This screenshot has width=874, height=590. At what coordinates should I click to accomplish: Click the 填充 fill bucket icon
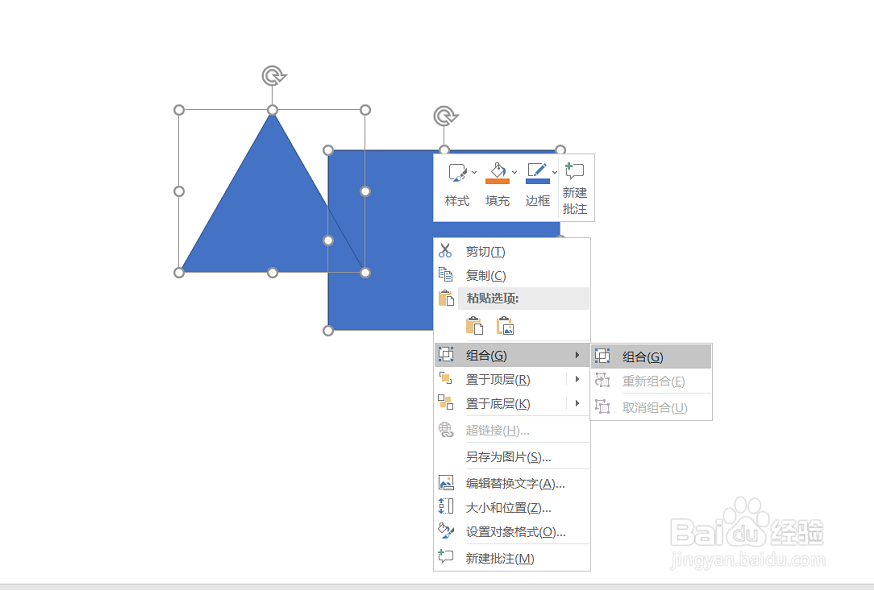pos(497,170)
